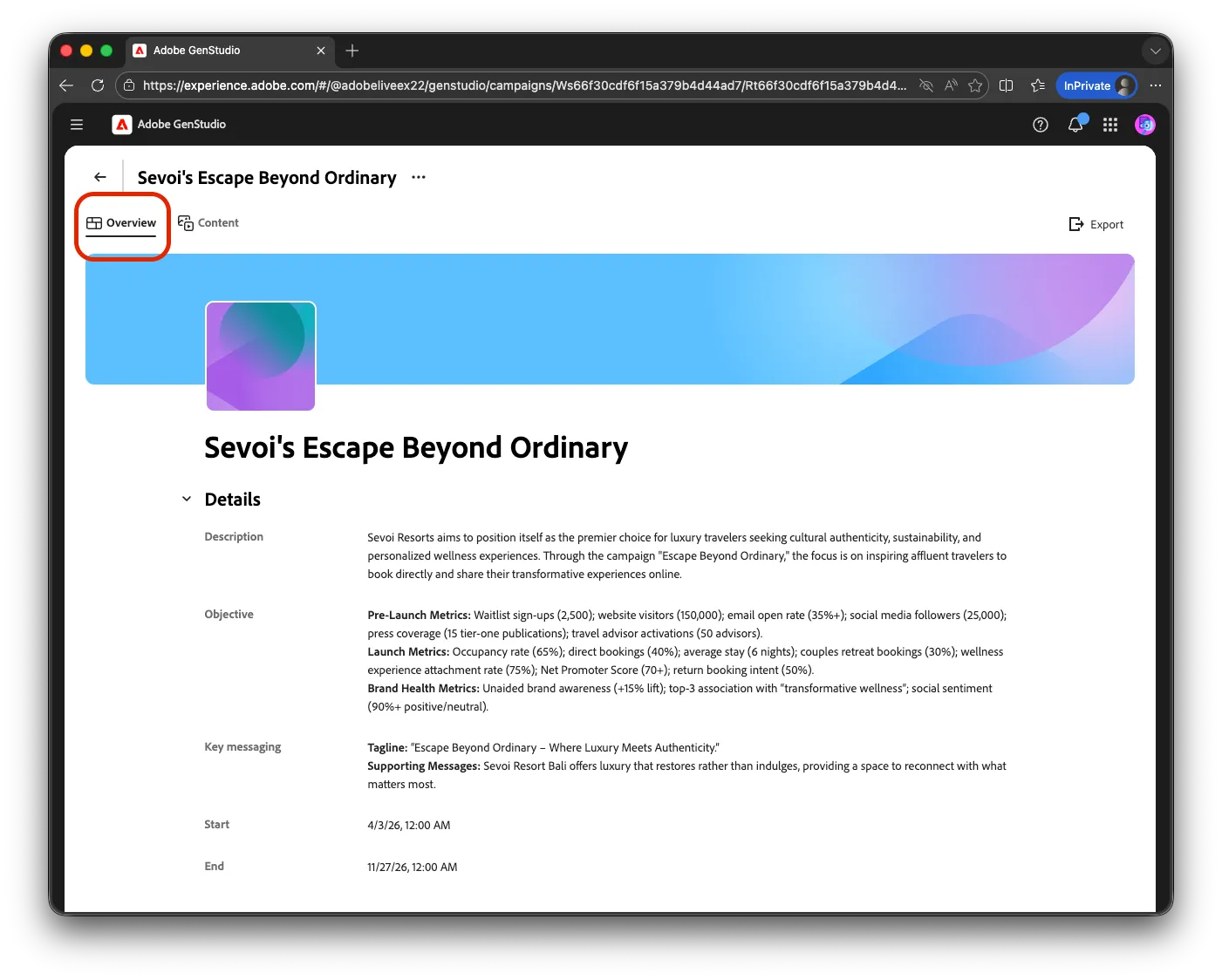This screenshot has height=980, width=1222.
Task: Click the browser back arrow
Action: [x=66, y=85]
